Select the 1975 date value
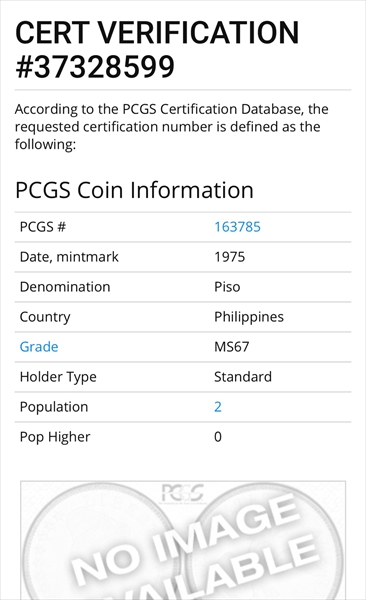 click(x=229, y=257)
